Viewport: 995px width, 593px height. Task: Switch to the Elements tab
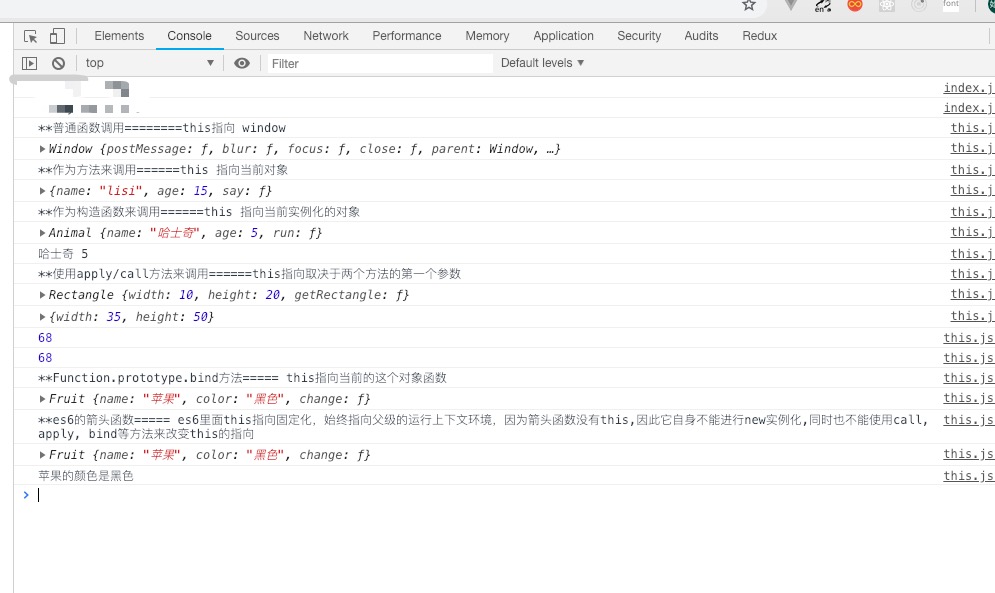tap(119, 36)
